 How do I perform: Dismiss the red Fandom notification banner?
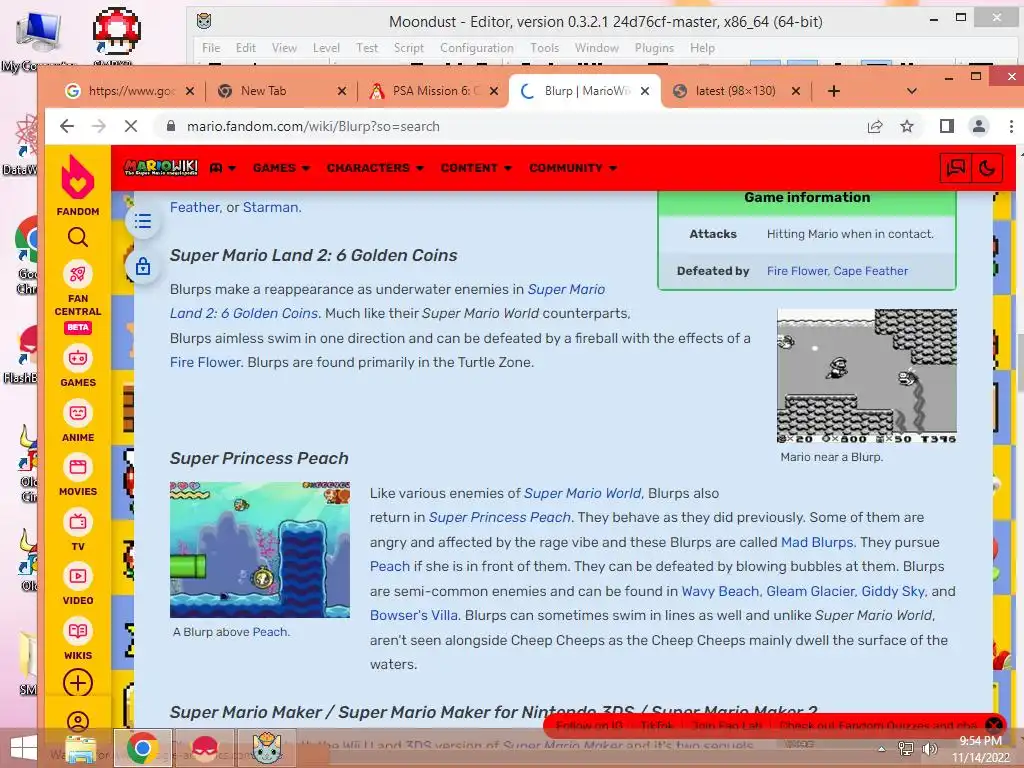point(993,725)
